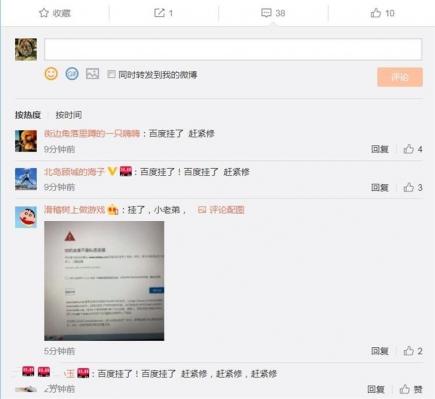Click the 5分钟前 timestamp

tap(59, 351)
